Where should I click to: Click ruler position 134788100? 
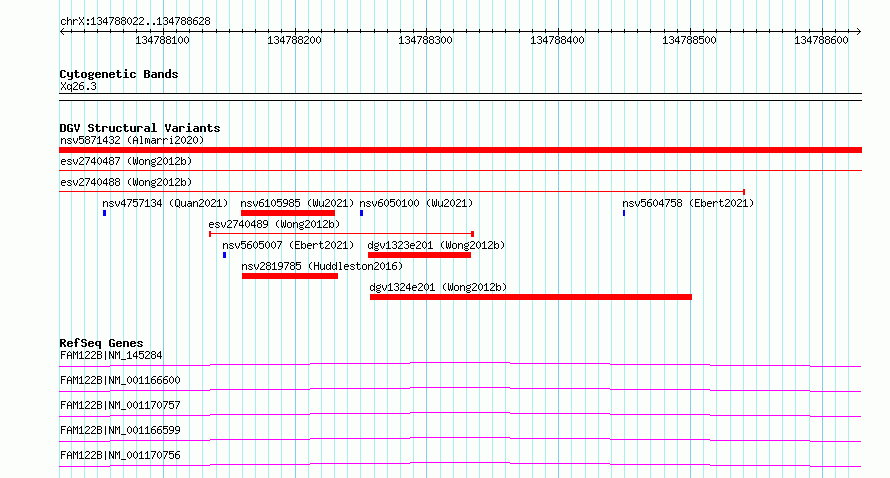162,40
